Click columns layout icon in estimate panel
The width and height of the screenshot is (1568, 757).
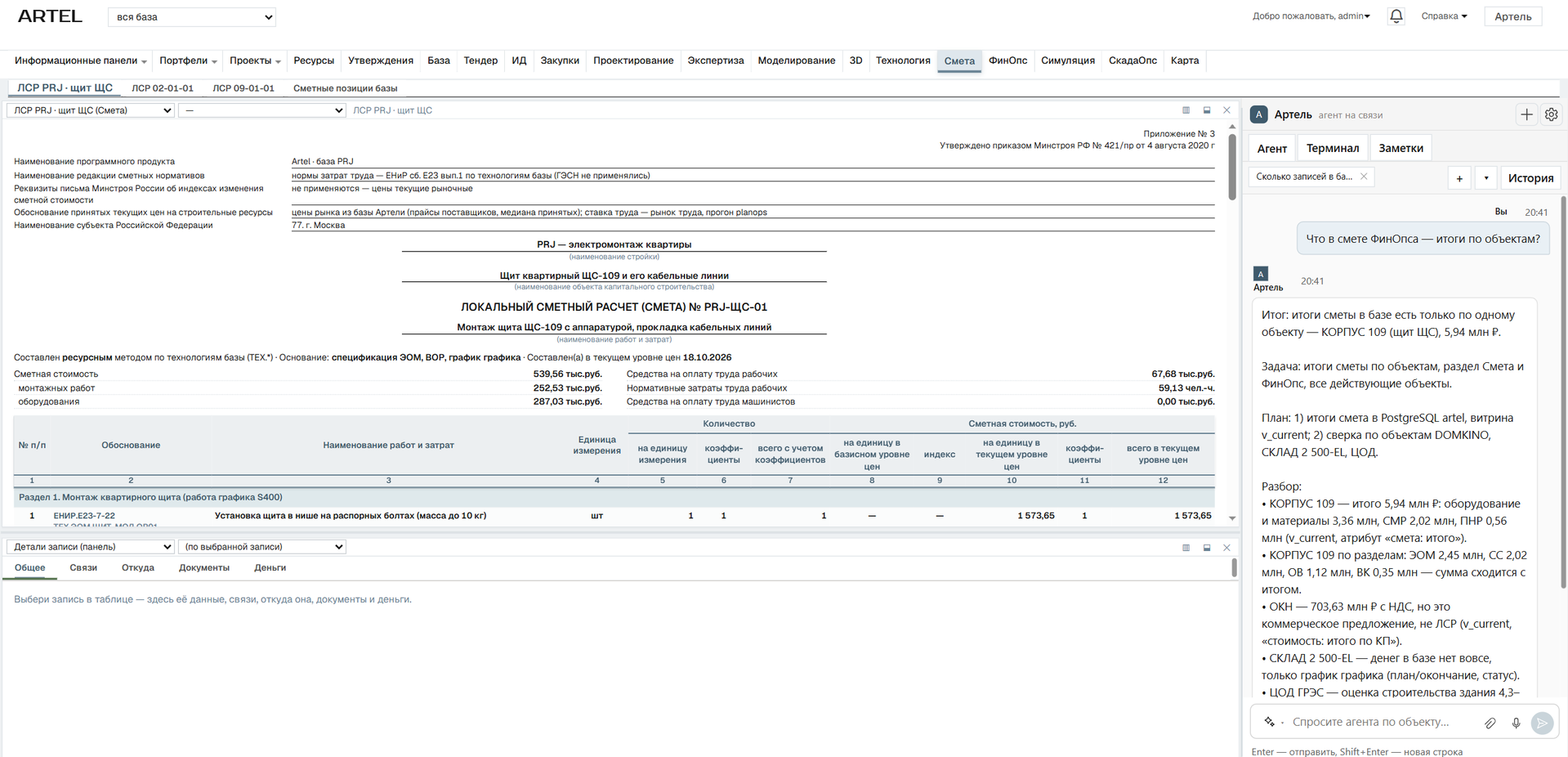tap(1186, 110)
